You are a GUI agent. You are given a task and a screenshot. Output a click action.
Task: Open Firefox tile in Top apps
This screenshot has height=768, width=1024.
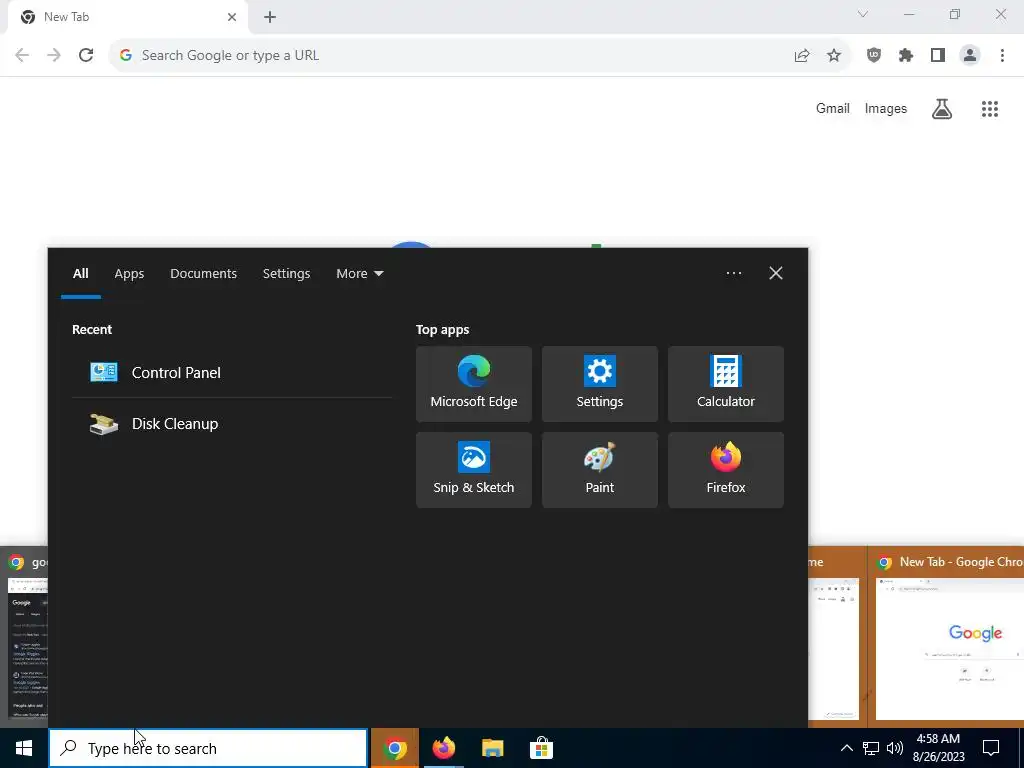pos(726,470)
